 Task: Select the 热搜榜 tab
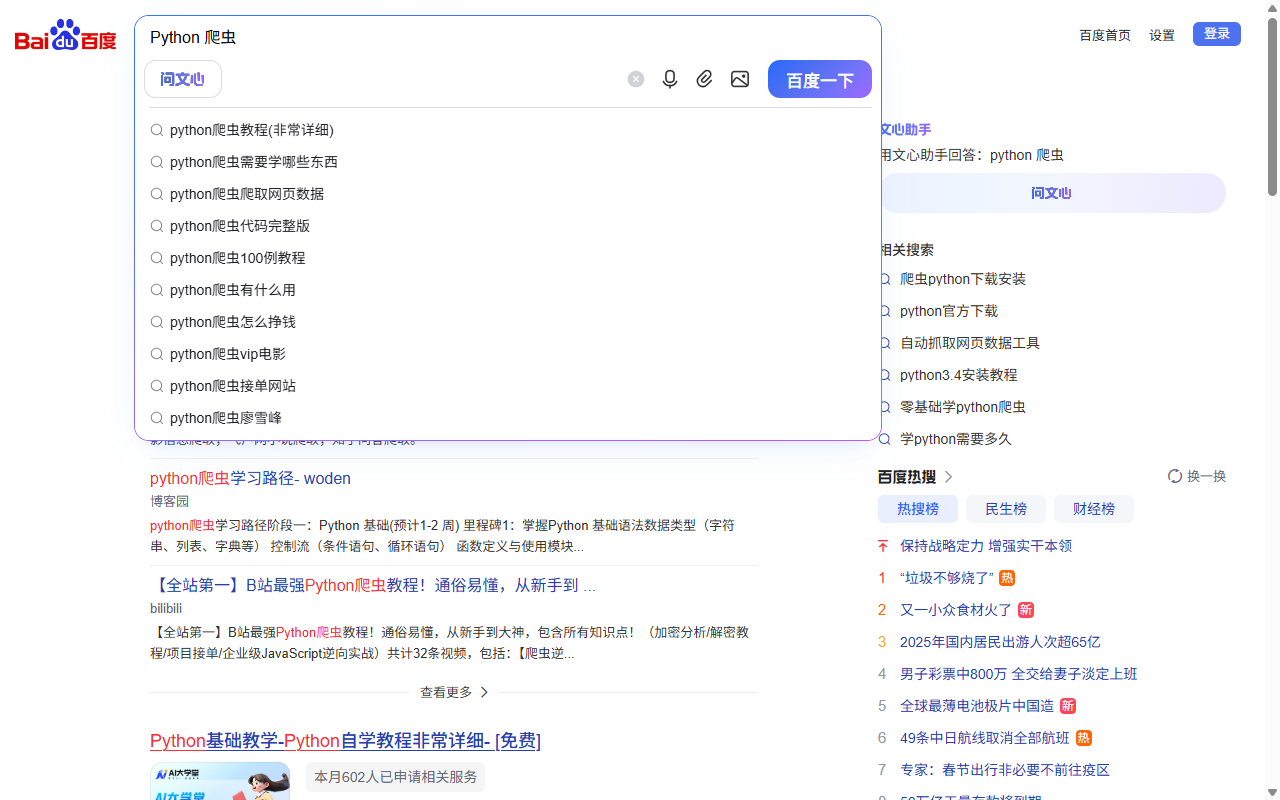pyautogui.click(x=917, y=509)
